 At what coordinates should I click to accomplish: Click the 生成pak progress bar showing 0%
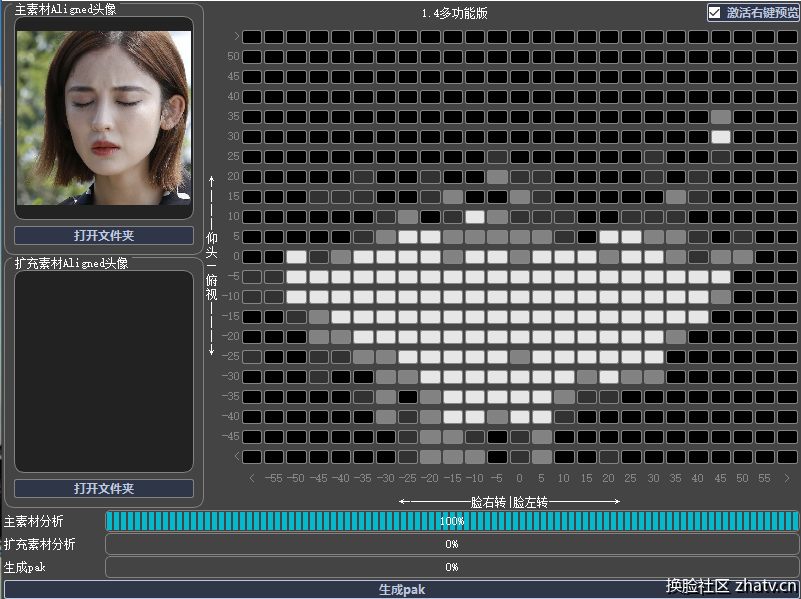coord(452,567)
